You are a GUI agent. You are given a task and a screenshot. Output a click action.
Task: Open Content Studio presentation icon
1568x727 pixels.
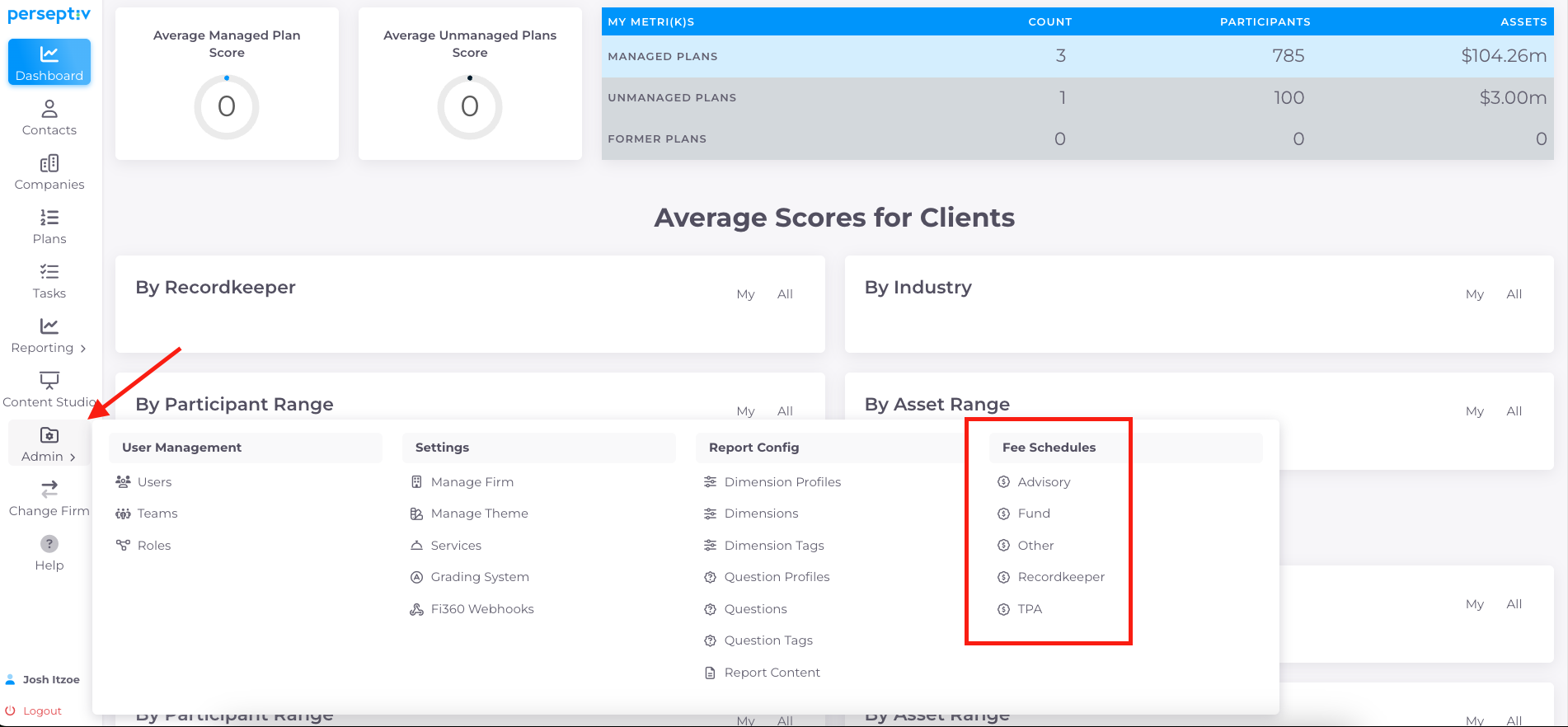pos(49,380)
